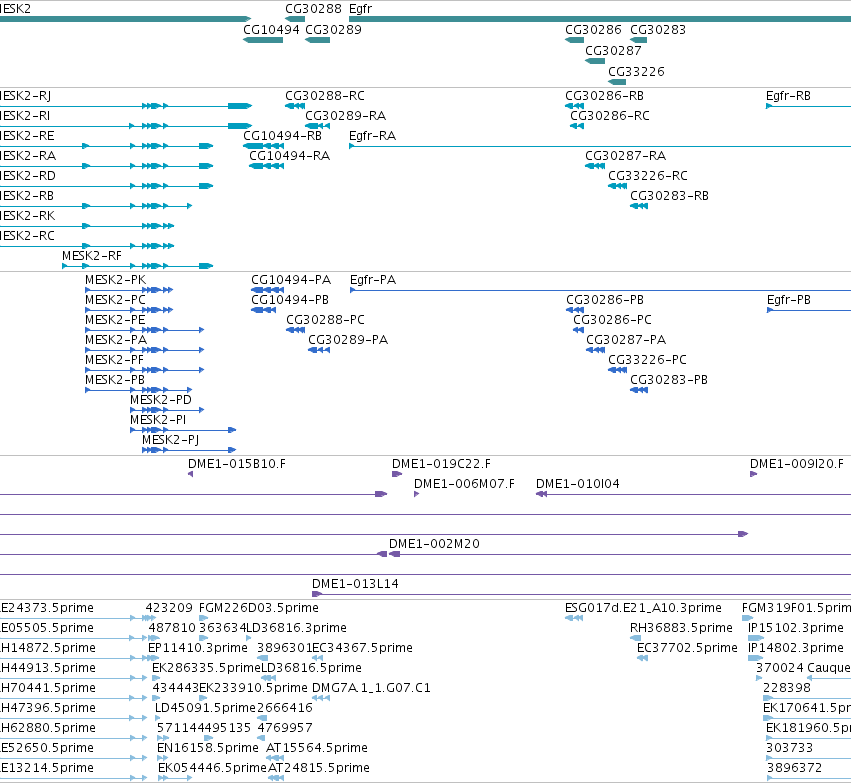Screen dimensions: 851x783
Task: Click EST EP11410.3prime
Action: point(198,648)
